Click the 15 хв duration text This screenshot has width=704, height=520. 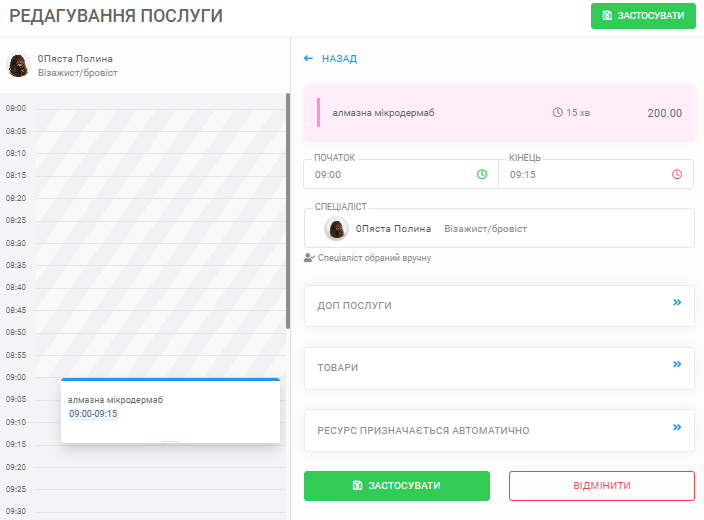click(x=578, y=113)
